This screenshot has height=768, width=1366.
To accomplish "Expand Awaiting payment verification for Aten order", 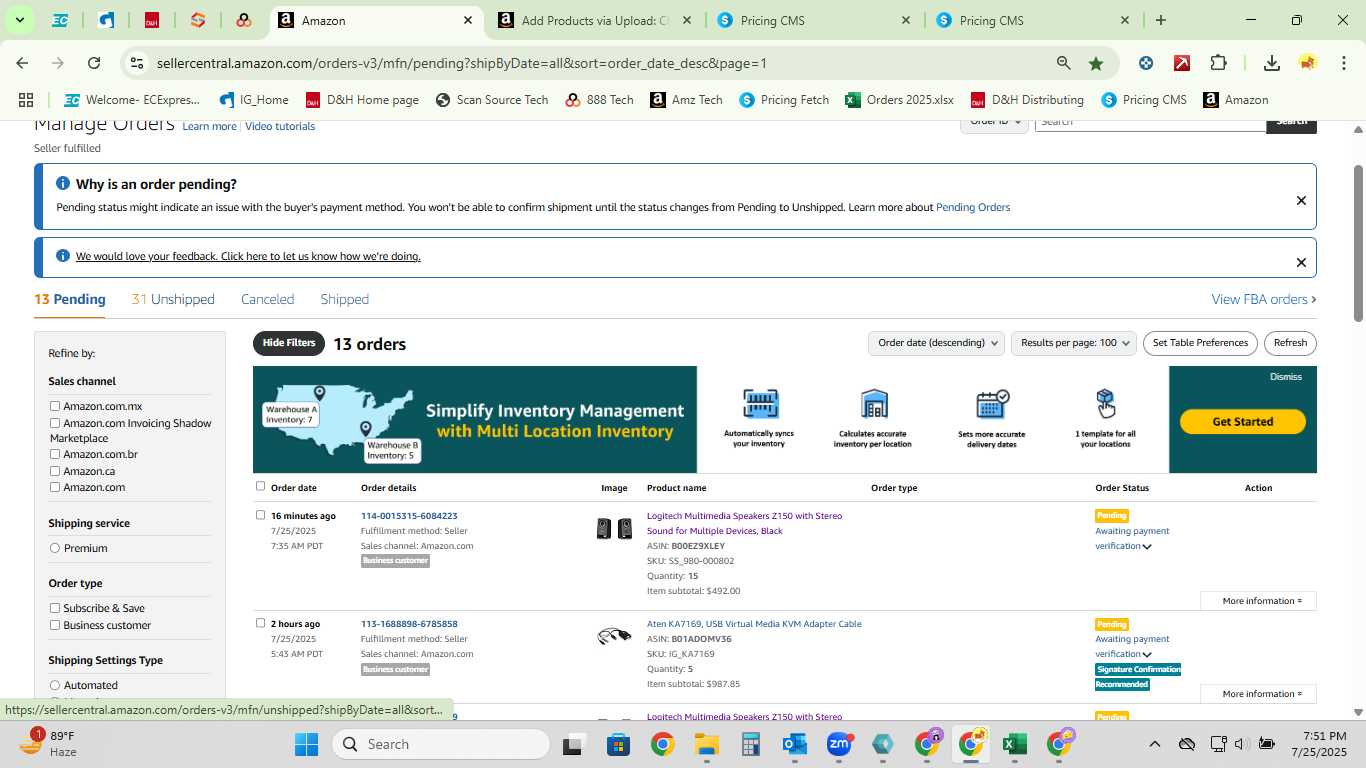I will (x=1147, y=655).
